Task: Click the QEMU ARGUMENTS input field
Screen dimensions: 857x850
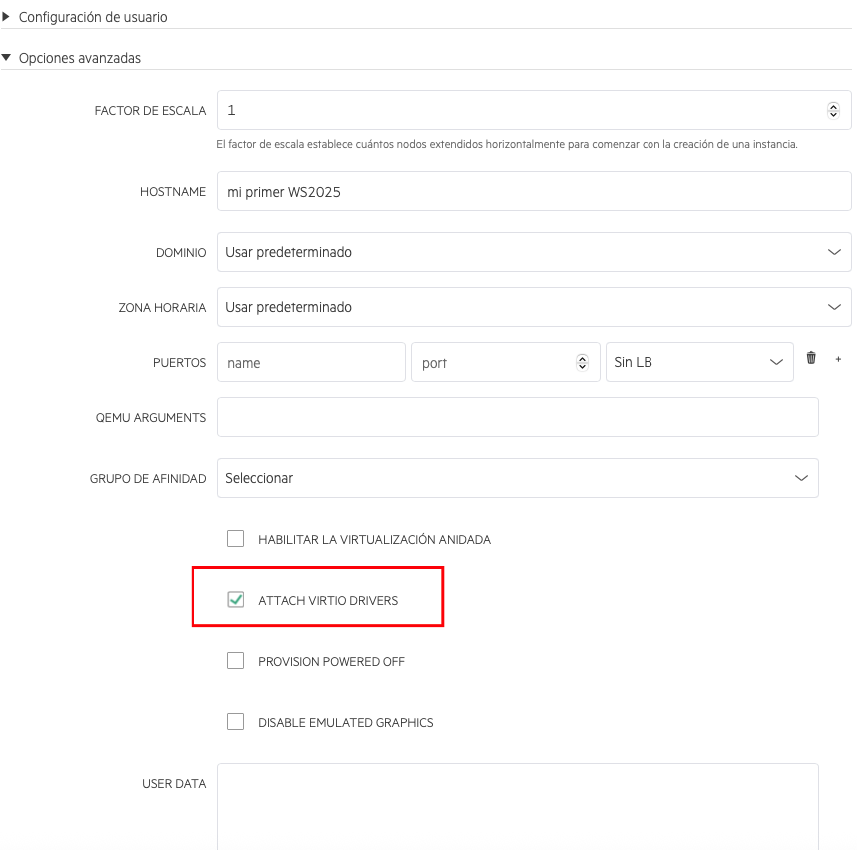Action: [x=517, y=417]
